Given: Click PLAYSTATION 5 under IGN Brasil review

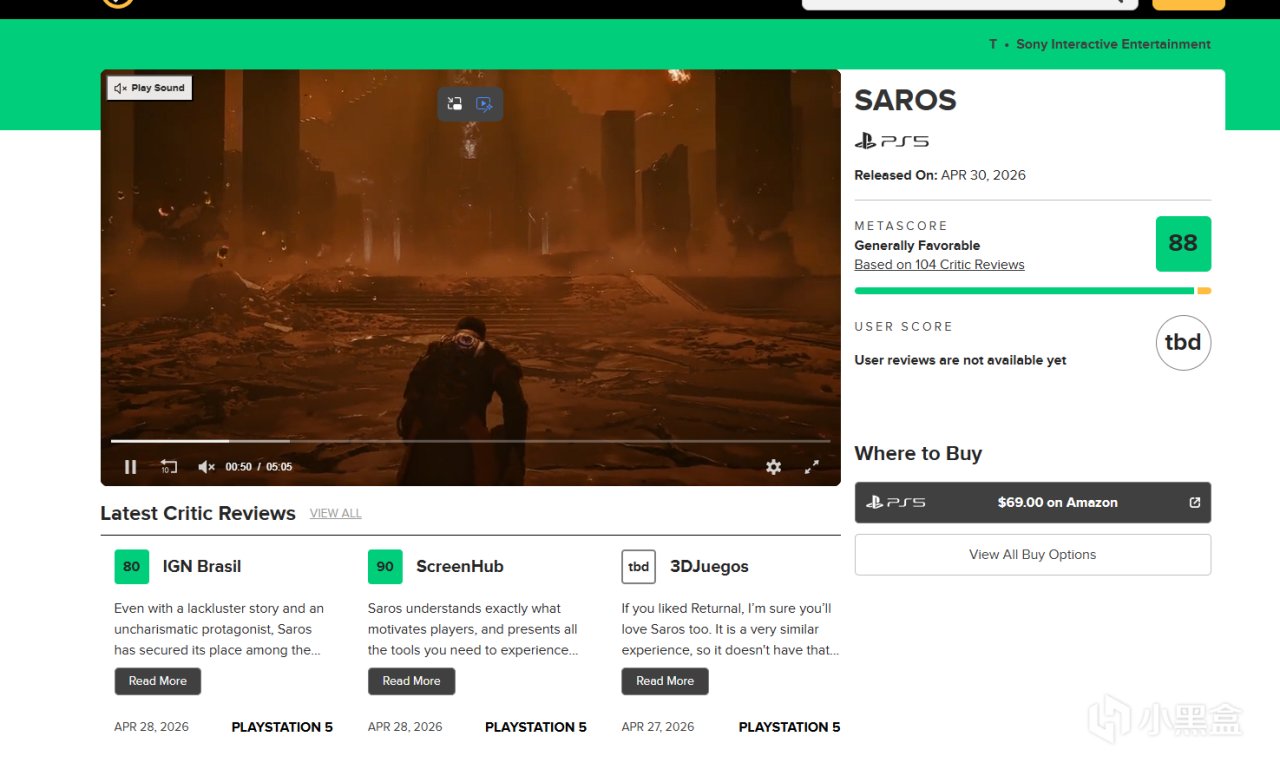Looking at the screenshot, I should pyautogui.click(x=282, y=727).
